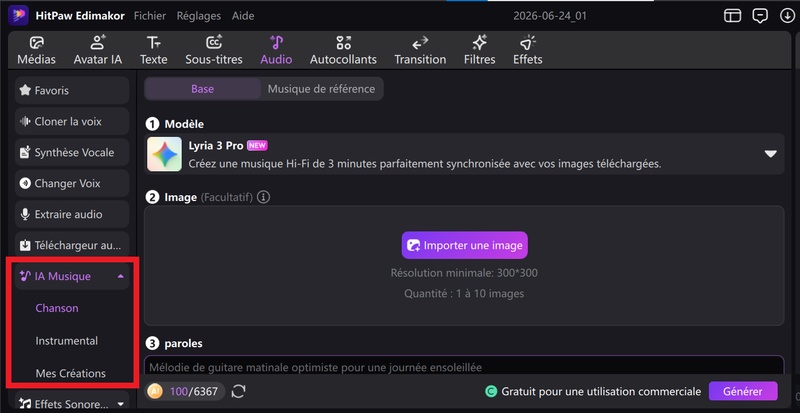Click Importer une image button

pos(464,245)
